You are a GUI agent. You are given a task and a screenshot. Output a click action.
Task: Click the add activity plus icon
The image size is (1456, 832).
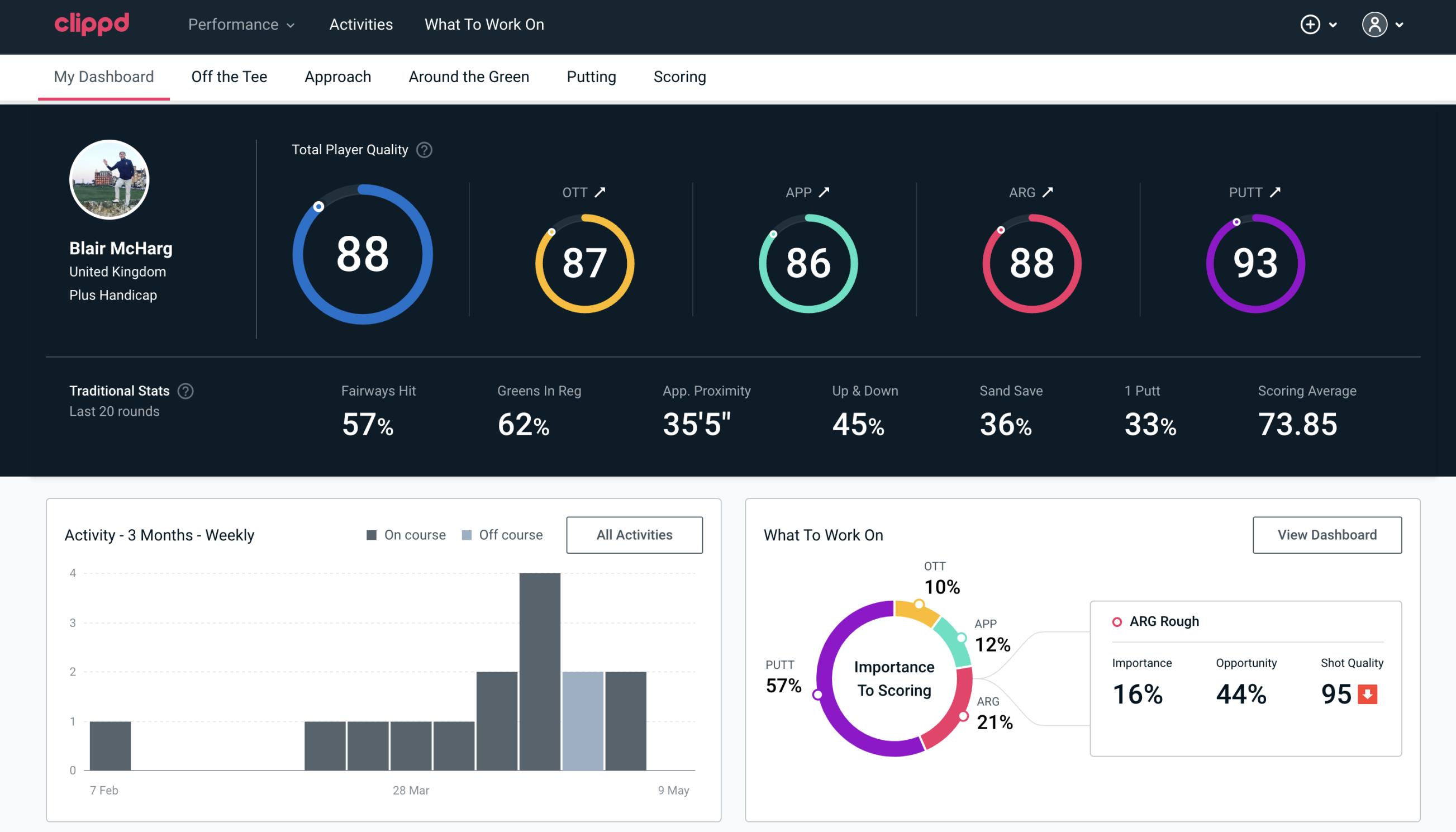(x=1311, y=25)
